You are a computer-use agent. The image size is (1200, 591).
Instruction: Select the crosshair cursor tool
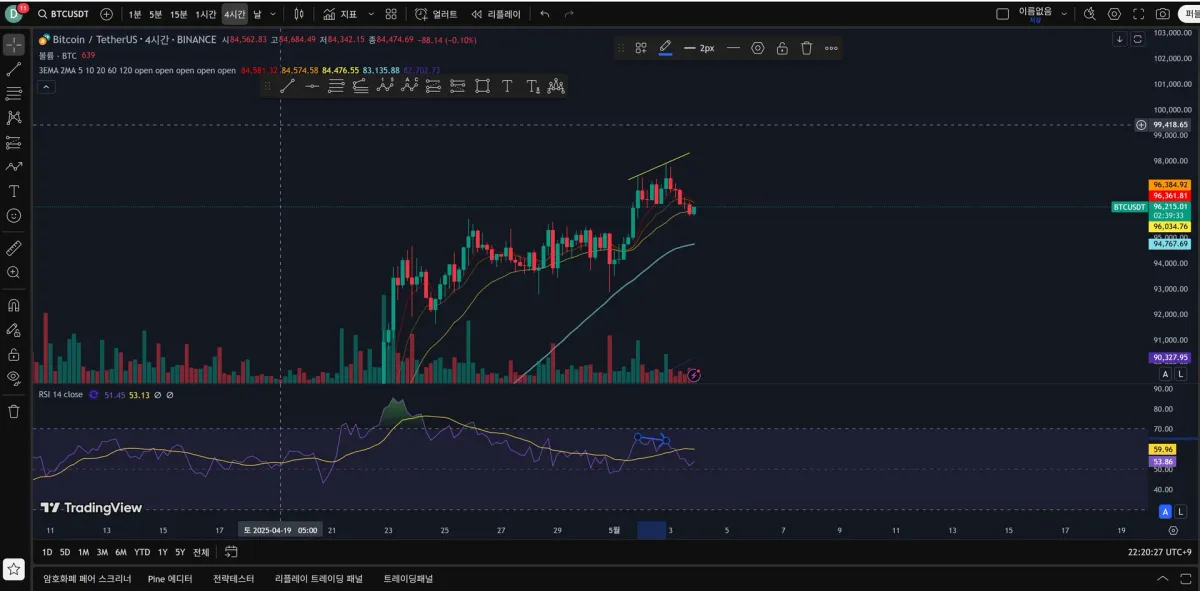(x=14, y=45)
